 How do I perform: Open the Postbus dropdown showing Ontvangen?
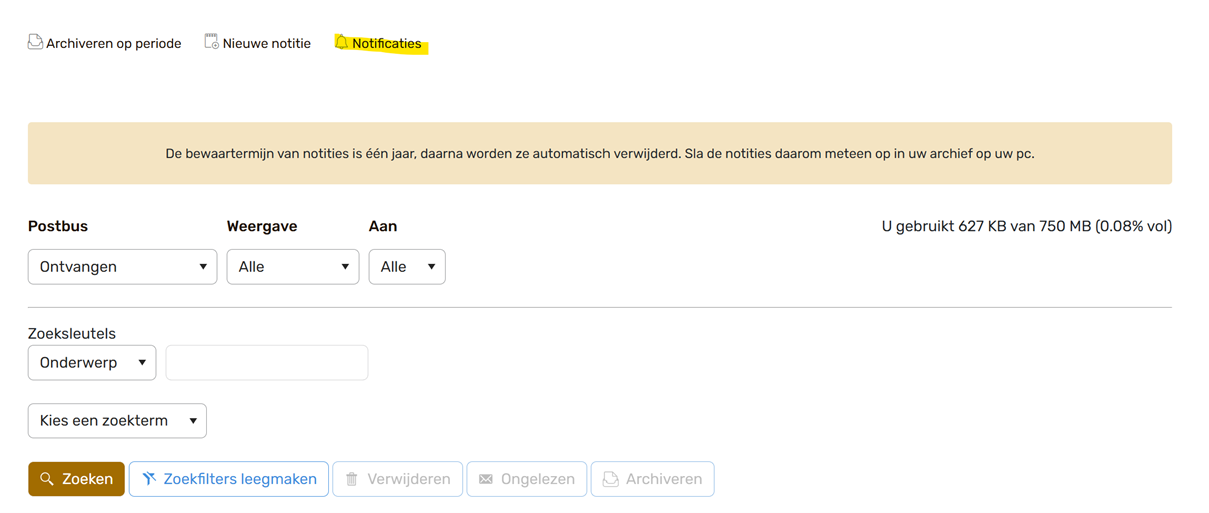click(122, 267)
